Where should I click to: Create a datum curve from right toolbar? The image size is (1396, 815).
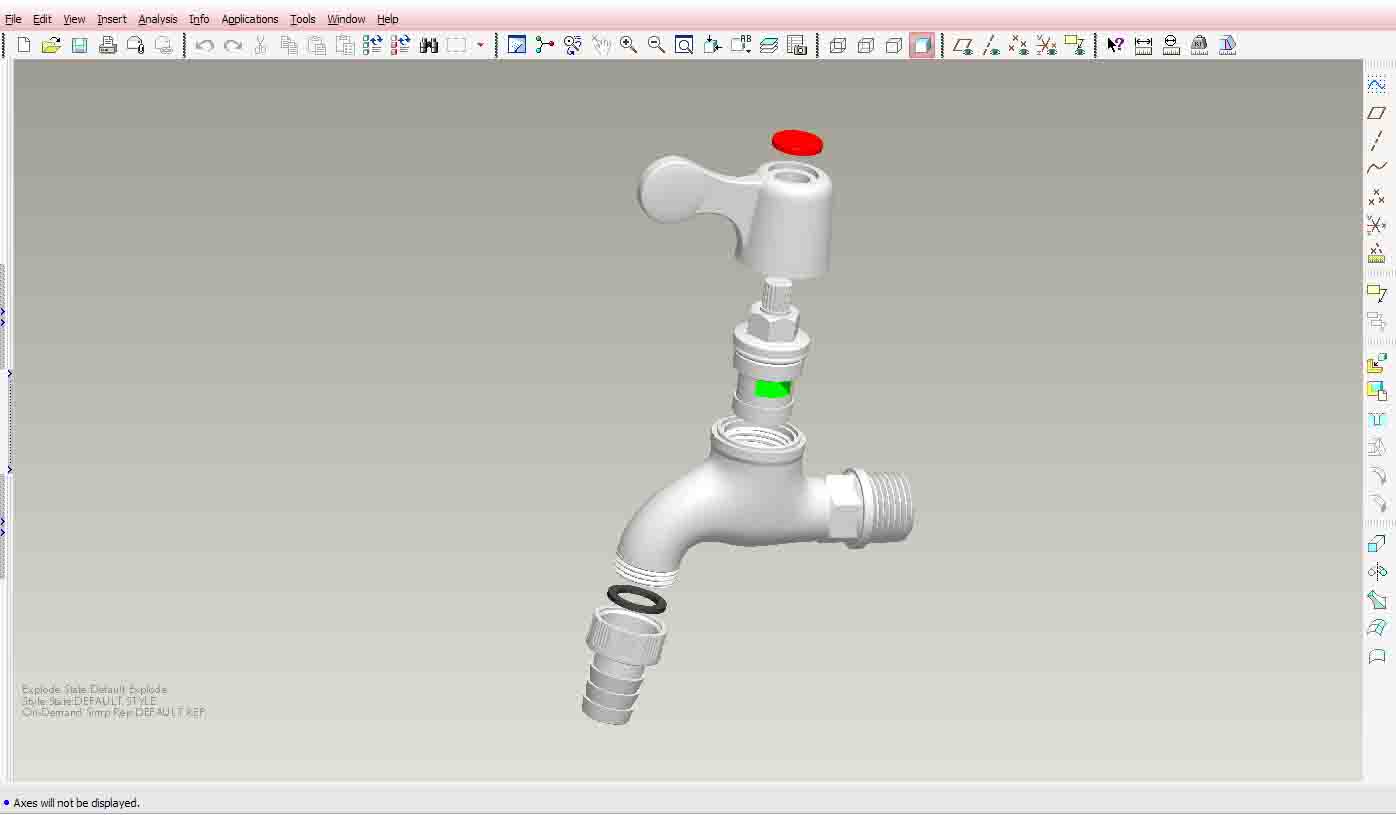click(x=1377, y=169)
